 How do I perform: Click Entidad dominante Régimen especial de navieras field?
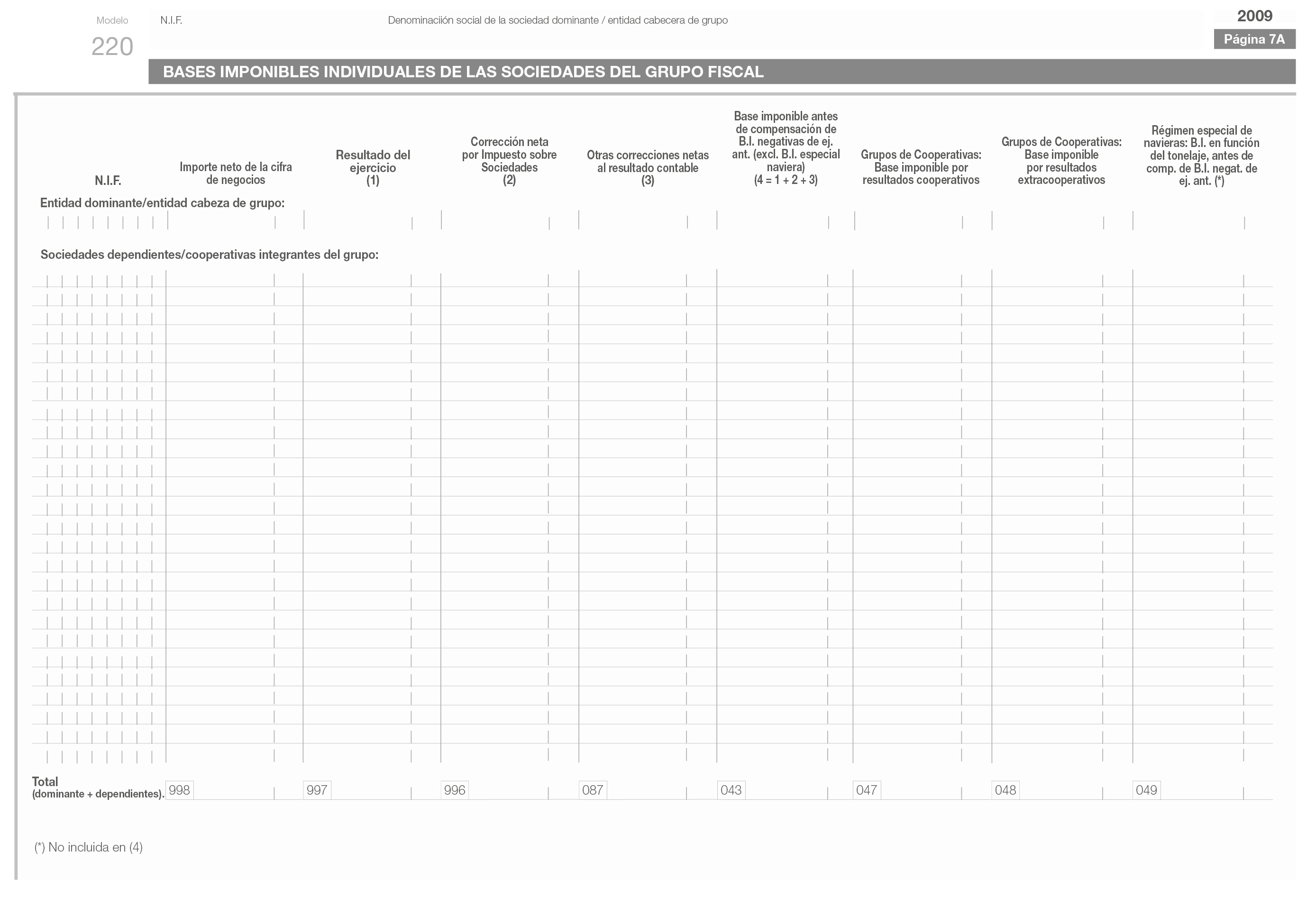click(x=1203, y=220)
